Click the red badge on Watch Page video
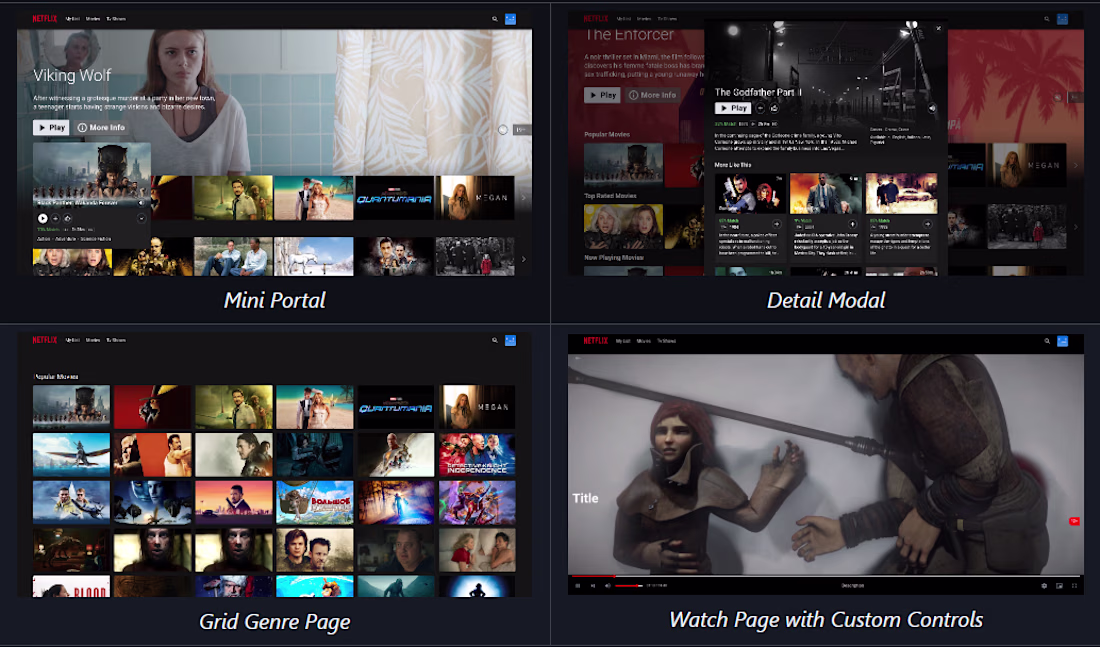Viewport: 1100px width, 647px height. pos(1074,521)
